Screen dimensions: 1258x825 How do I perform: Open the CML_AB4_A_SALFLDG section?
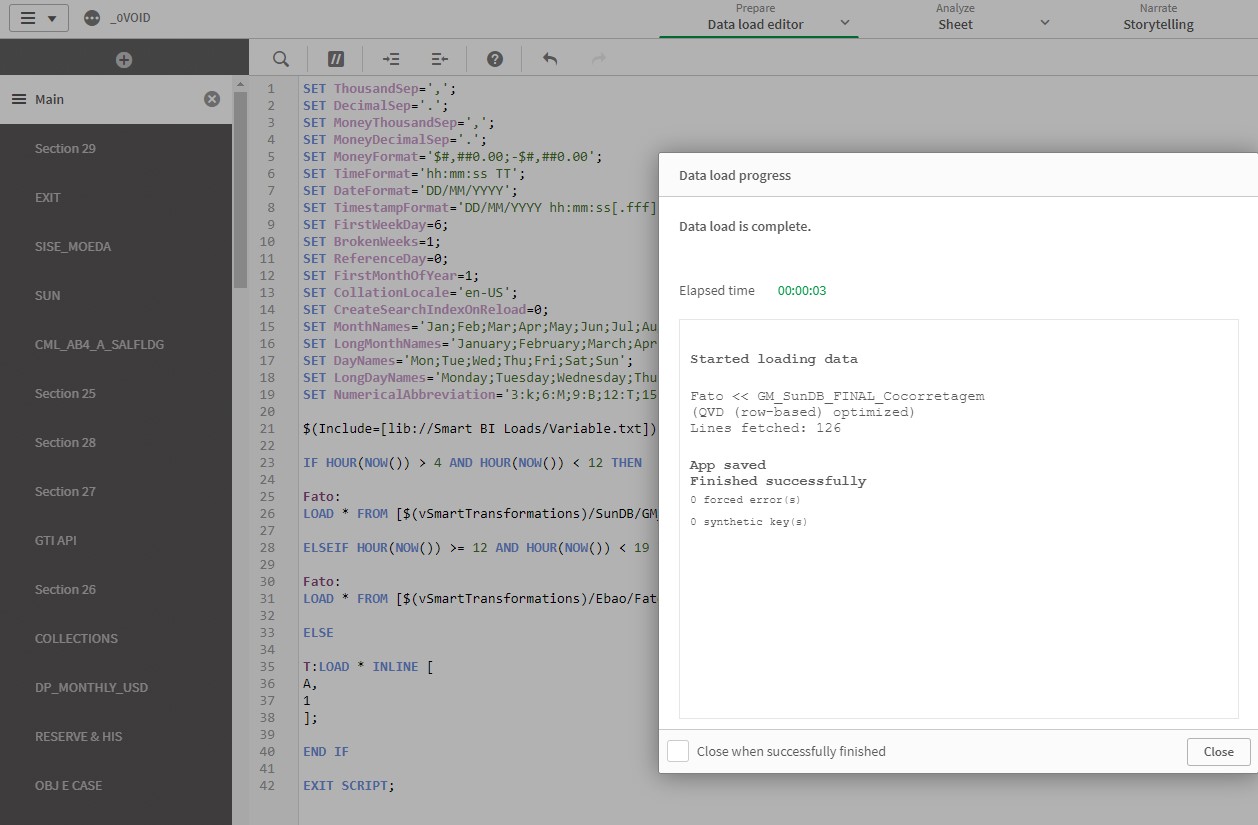pyautogui.click(x=116, y=344)
